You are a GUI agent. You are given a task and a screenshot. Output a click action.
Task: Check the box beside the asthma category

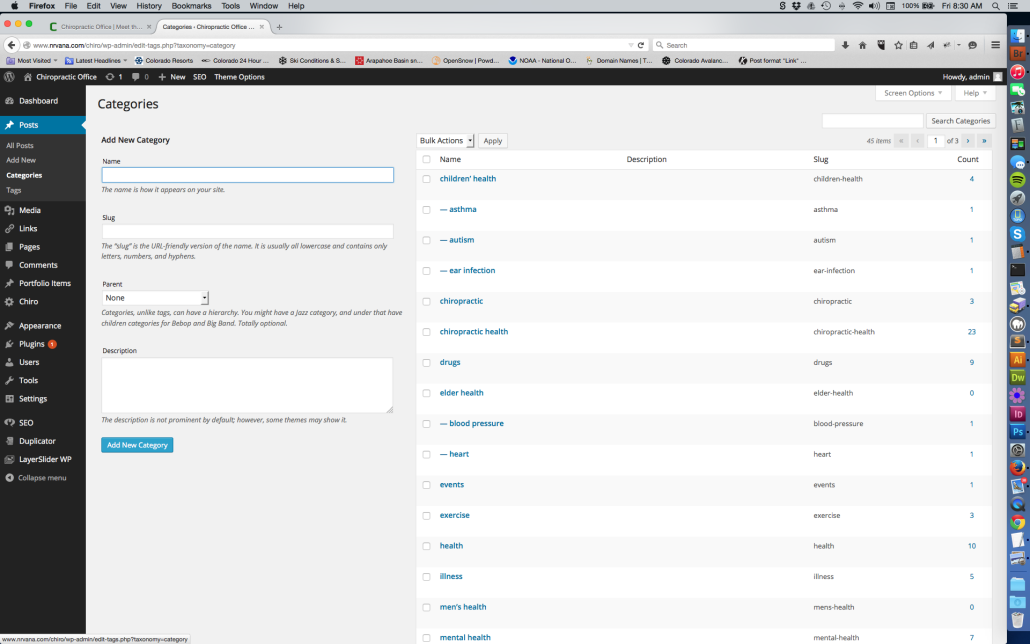pyautogui.click(x=426, y=210)
